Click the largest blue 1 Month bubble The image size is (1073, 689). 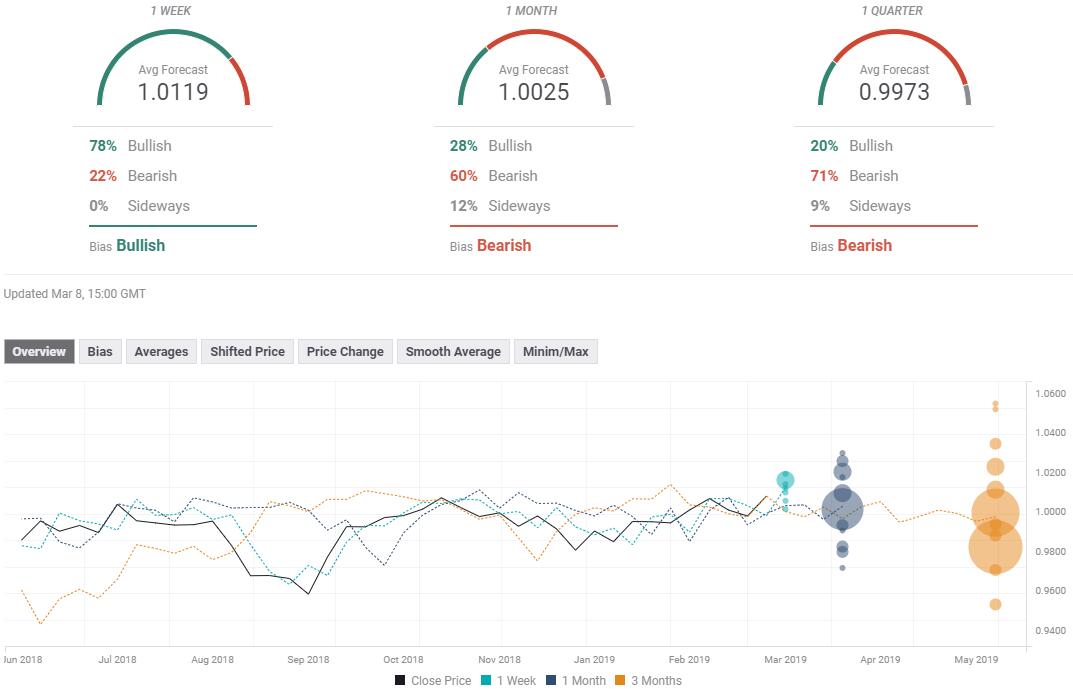(x=842, y=510)
